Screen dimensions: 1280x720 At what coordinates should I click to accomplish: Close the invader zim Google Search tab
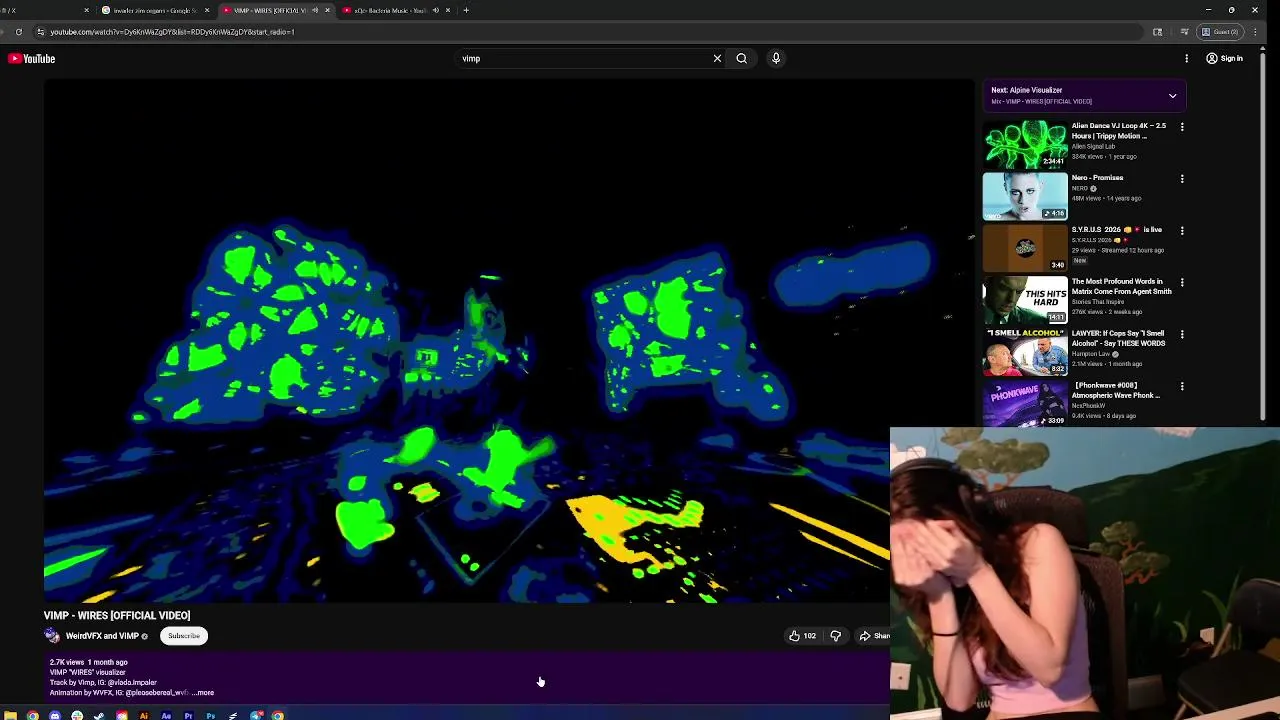click(x=207, y=10)
